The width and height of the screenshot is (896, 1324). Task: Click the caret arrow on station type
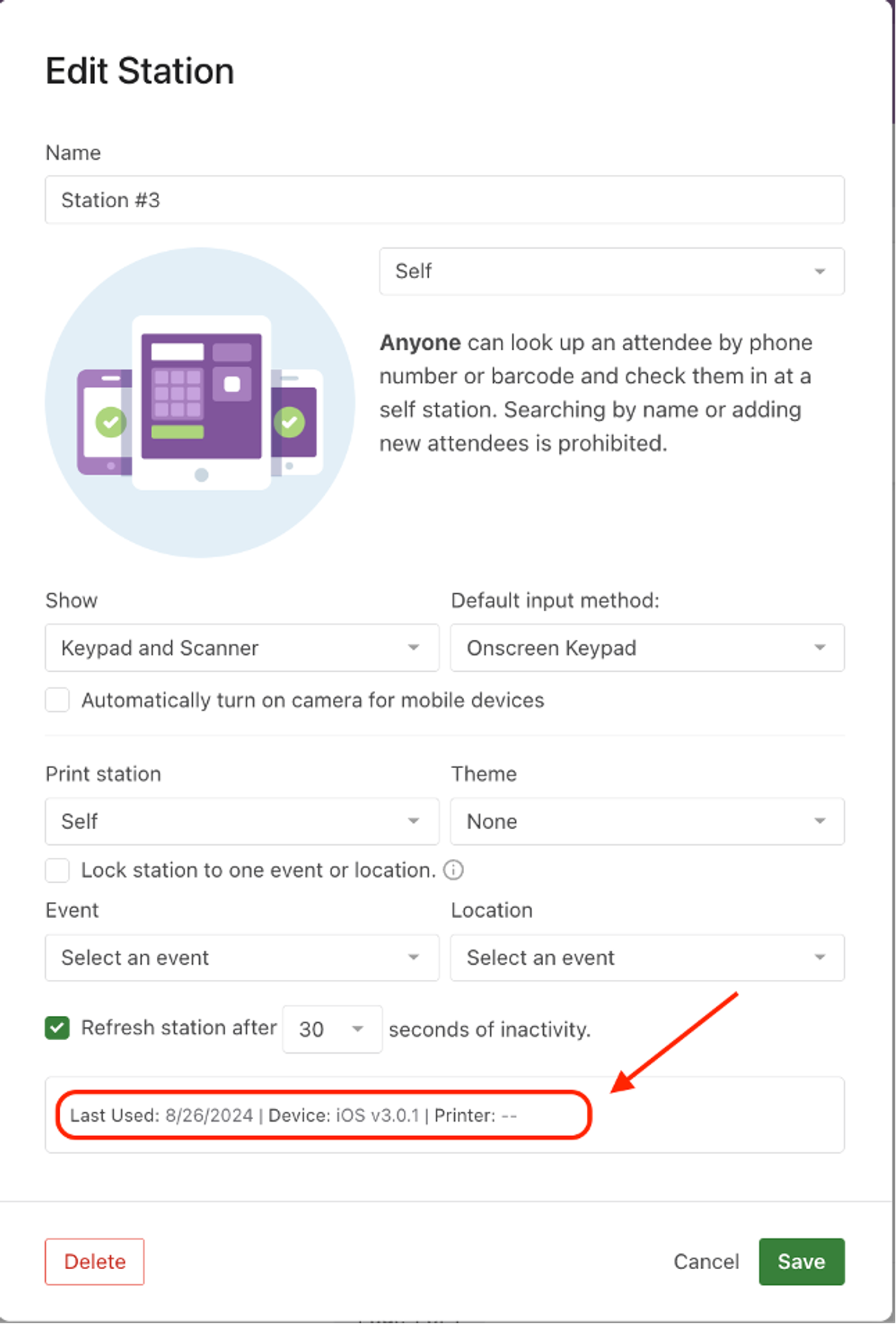click(x=820, y=271)
